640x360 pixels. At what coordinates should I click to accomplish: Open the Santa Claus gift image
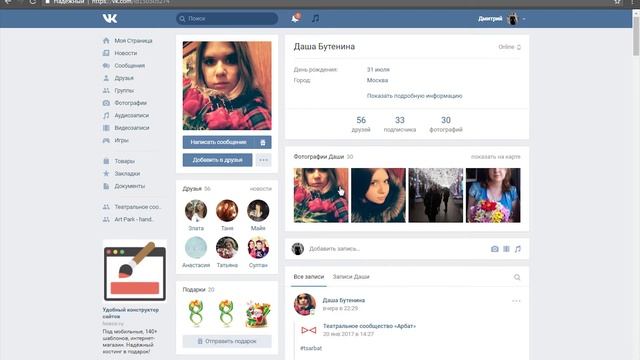258,314
